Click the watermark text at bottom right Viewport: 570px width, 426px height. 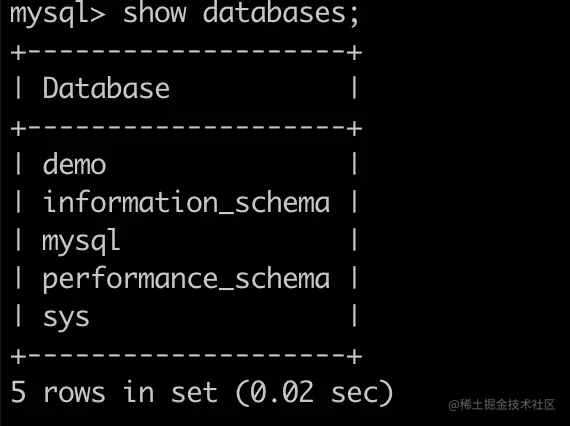click(x=502, y=405)
